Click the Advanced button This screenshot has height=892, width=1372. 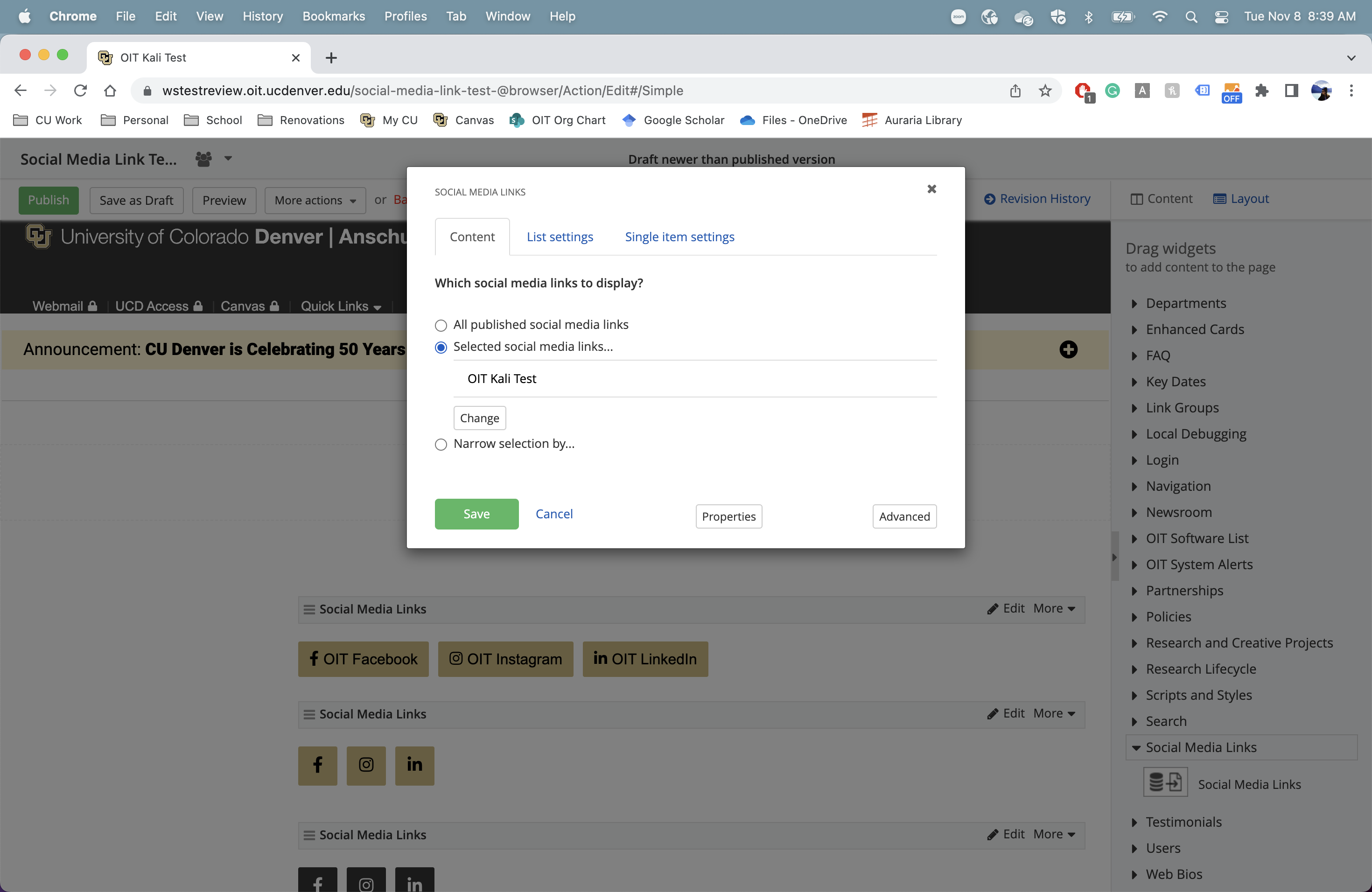coord(903,515)
